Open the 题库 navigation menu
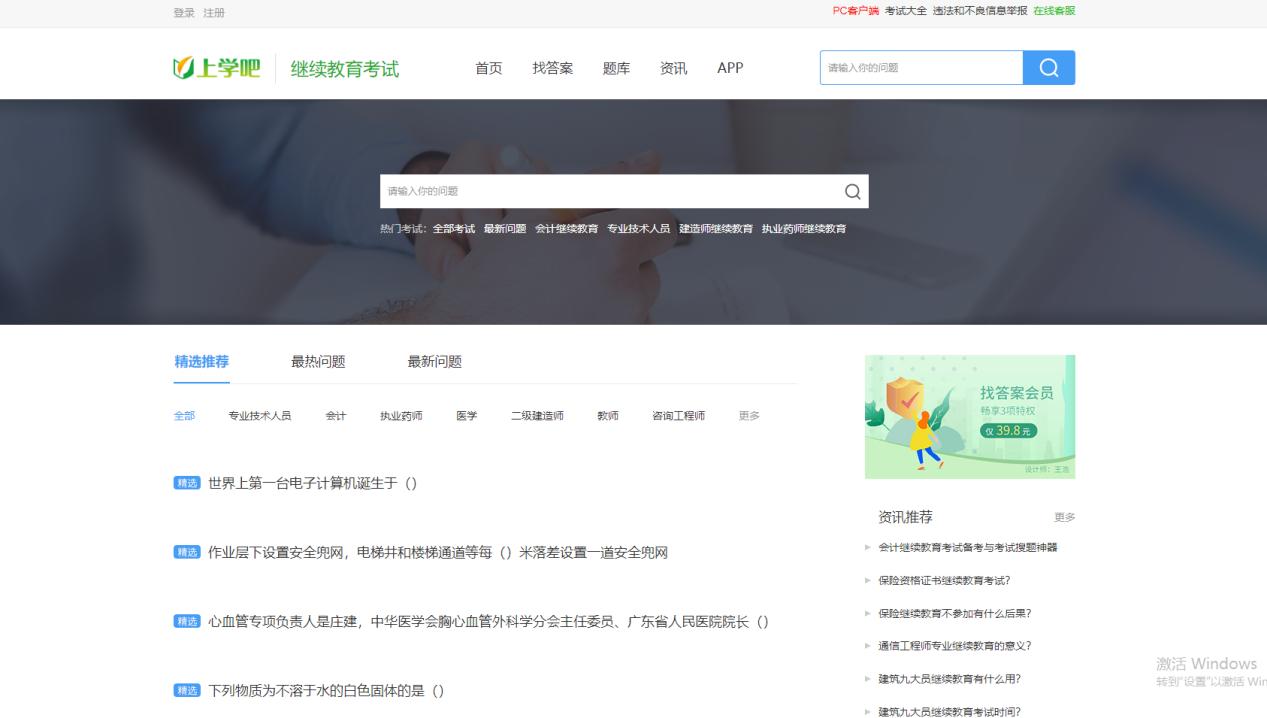Viewport: 1267px width, 718px height. pyautogui.click(x=616, y=68)
